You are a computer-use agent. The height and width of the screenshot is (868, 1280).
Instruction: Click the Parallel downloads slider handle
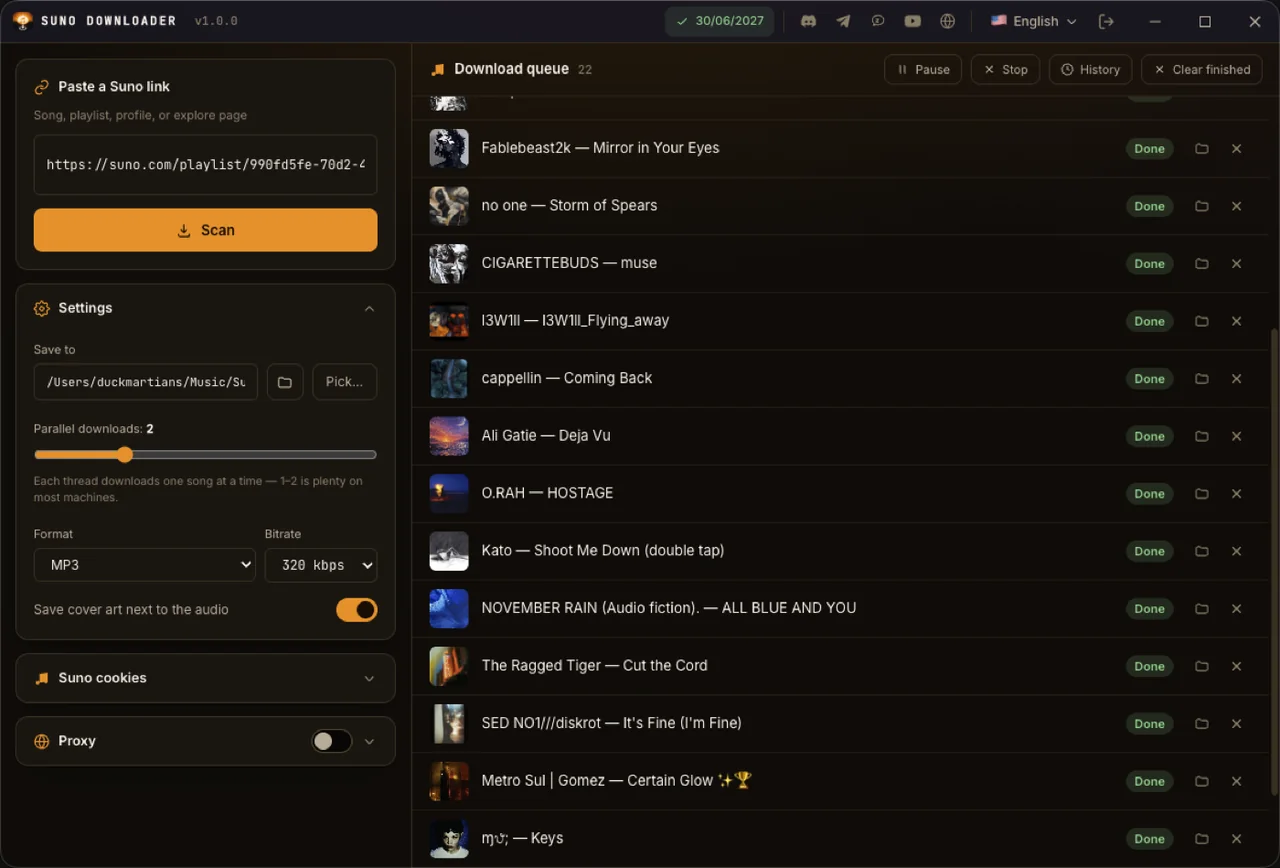(125, 455)
